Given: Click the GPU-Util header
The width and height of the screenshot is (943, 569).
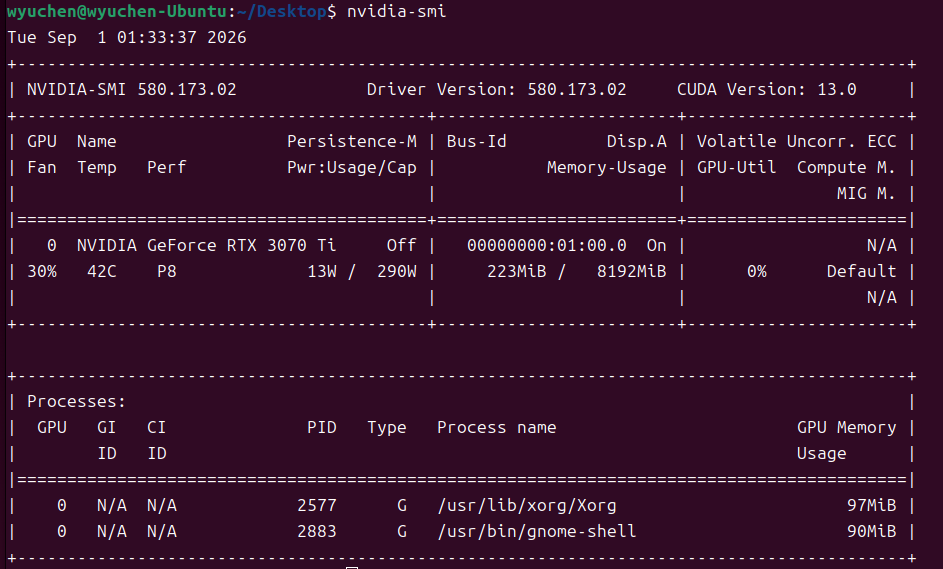Looking at the screenshot, I should (x=736, y=167).
